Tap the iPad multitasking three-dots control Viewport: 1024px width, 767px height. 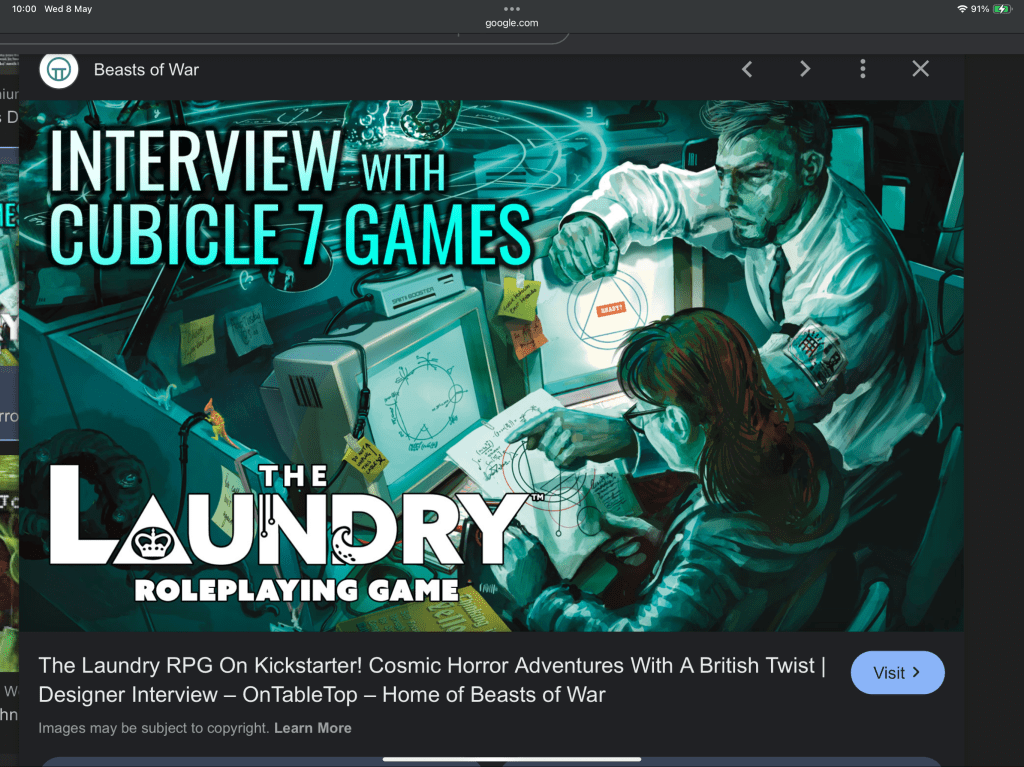pos(512,8)
